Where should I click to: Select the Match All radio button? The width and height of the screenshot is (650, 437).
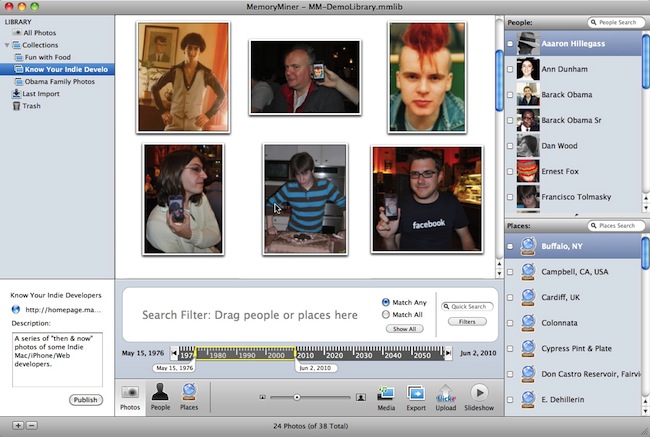386,315
